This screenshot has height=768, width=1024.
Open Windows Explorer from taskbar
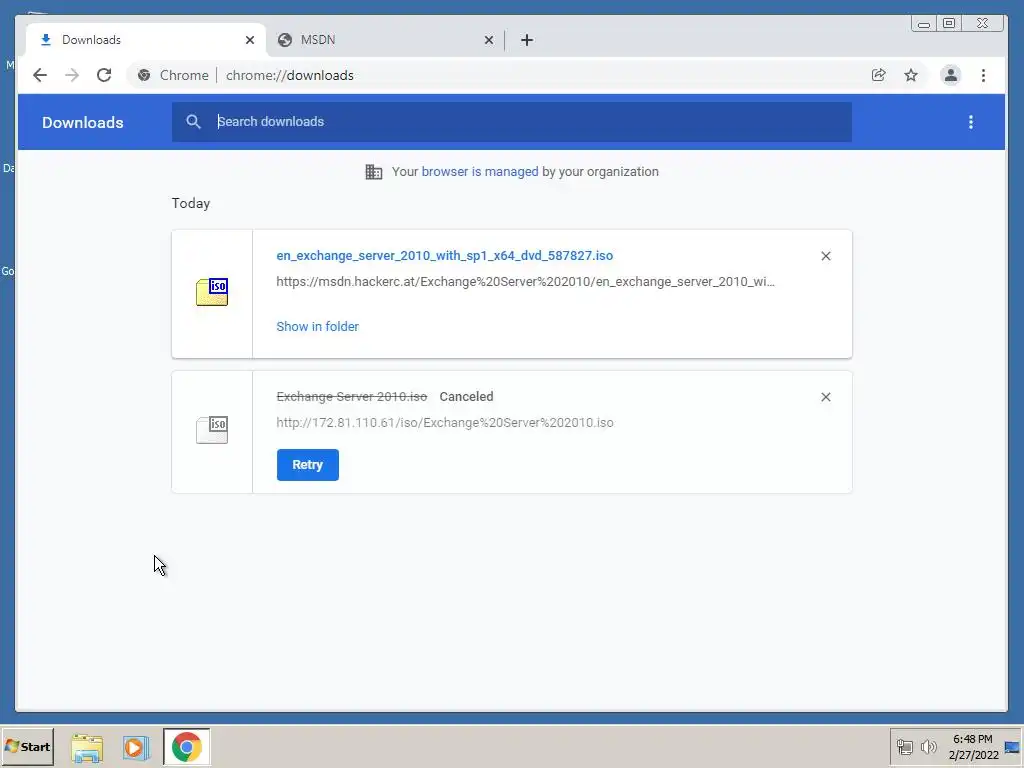coord(87,747)
